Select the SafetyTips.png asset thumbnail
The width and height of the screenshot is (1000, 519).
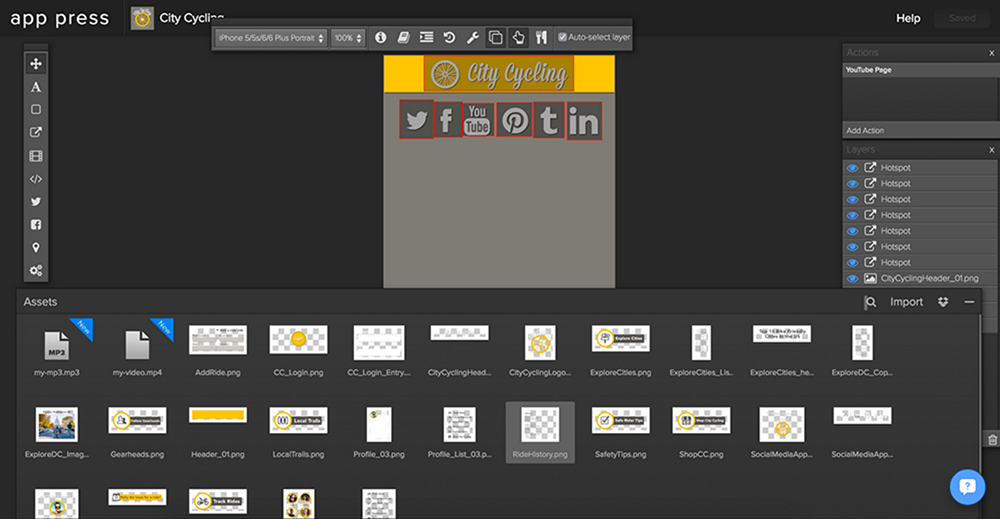point(621,421)
